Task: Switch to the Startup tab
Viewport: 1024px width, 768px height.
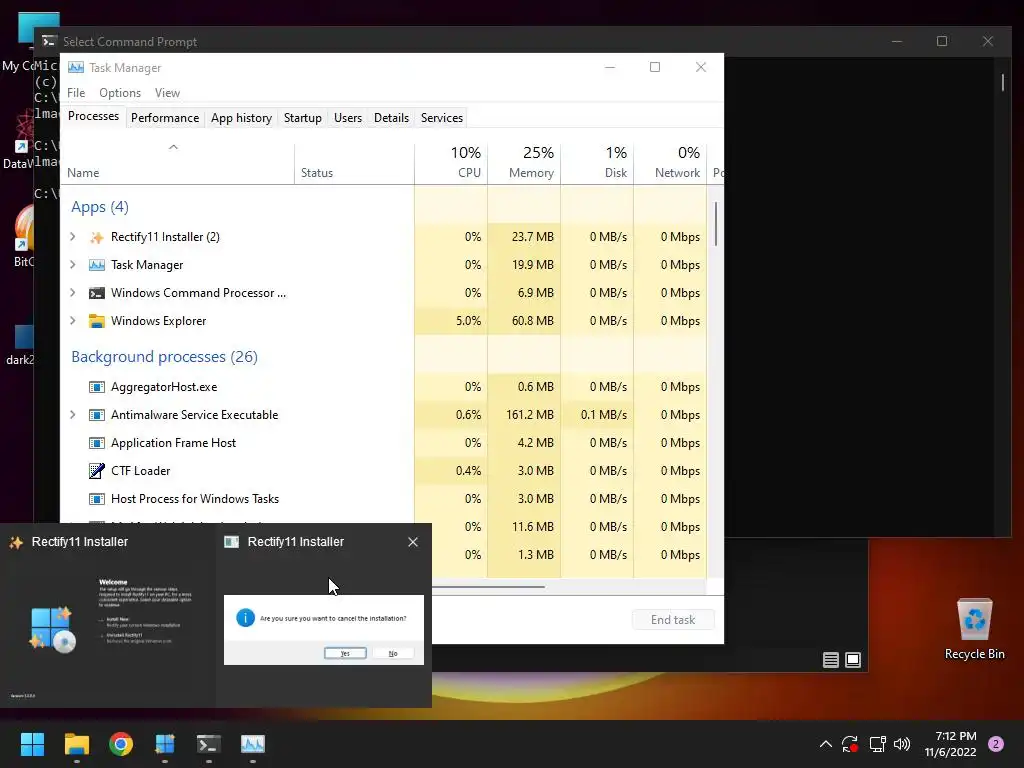Action: tap(302, 118)
